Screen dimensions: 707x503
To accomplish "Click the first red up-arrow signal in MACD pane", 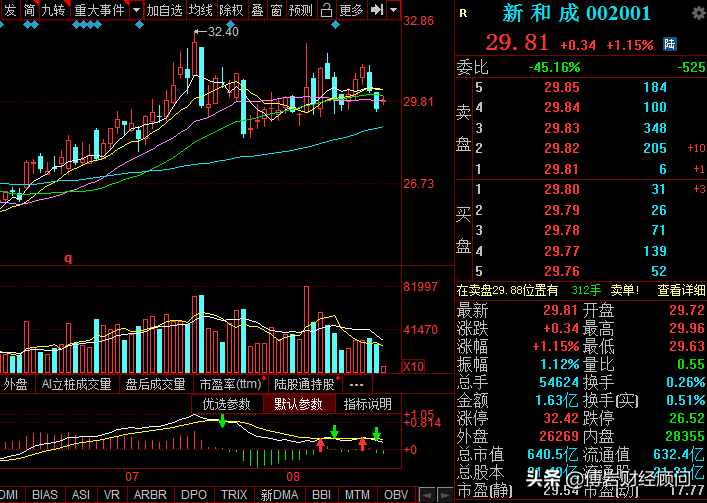I will pos(320,445).
